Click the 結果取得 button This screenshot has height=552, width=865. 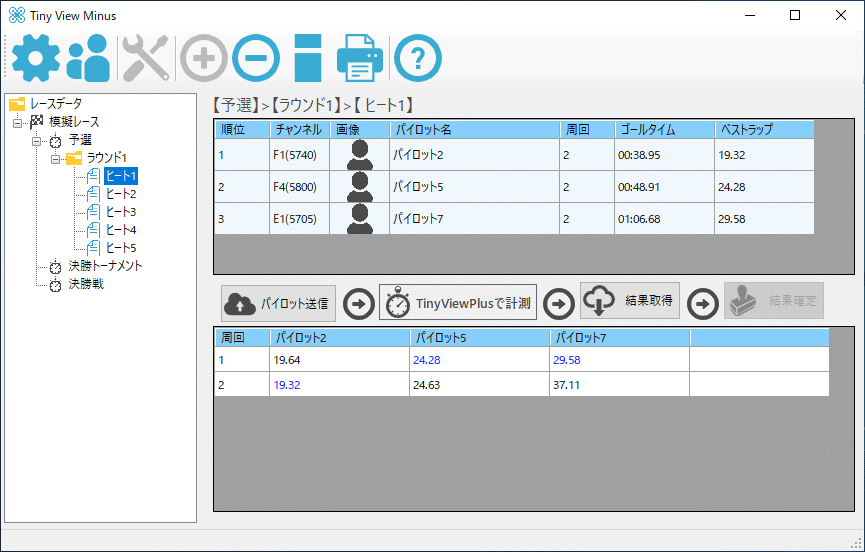(x=630, y=301)
